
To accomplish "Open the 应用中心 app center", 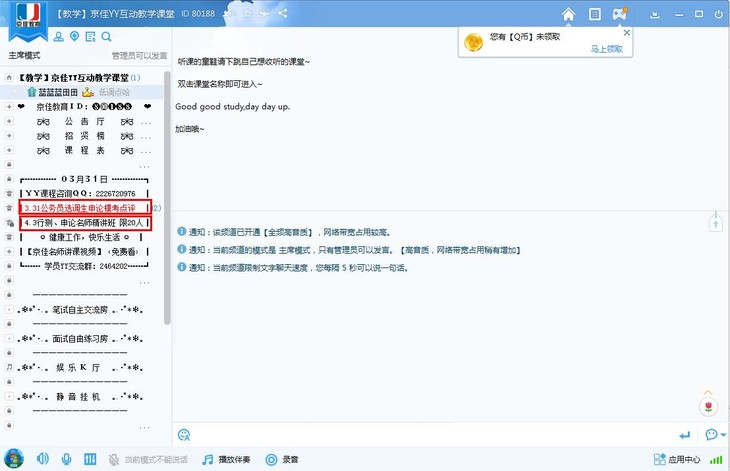I will (677, 460).
